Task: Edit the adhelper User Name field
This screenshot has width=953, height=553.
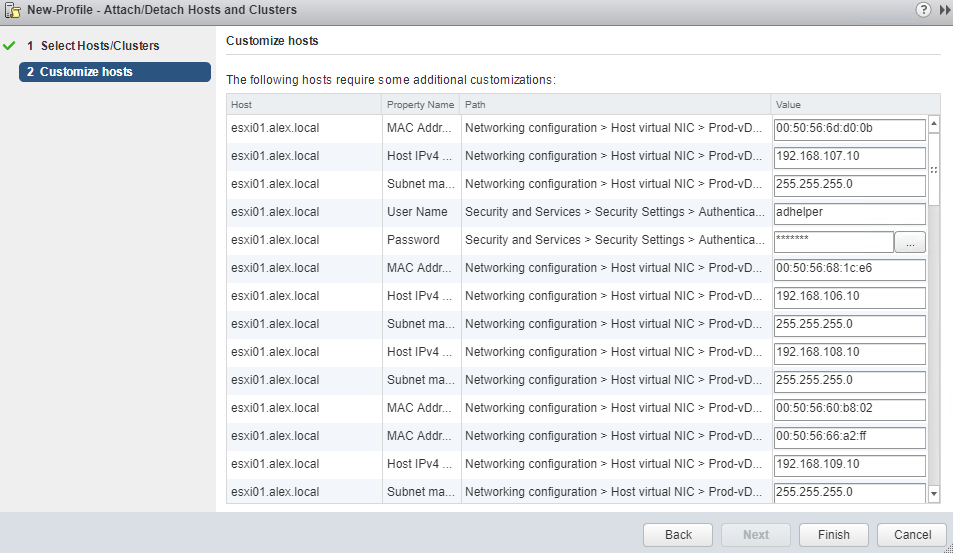Action: (x=849, y=213)
